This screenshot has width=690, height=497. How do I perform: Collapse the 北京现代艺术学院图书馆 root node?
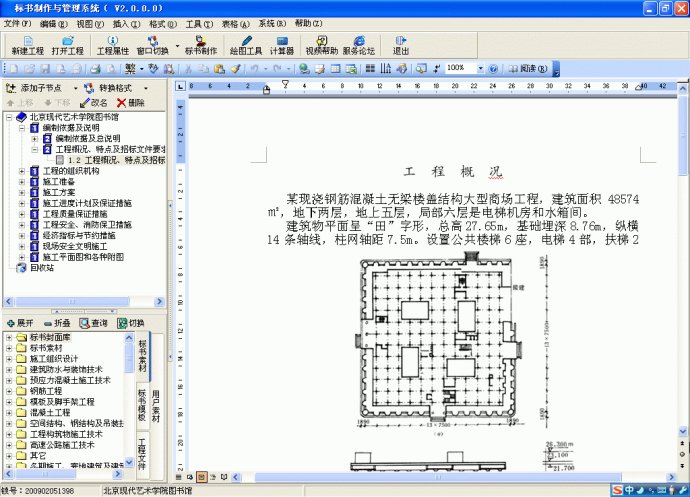point(9,118)
